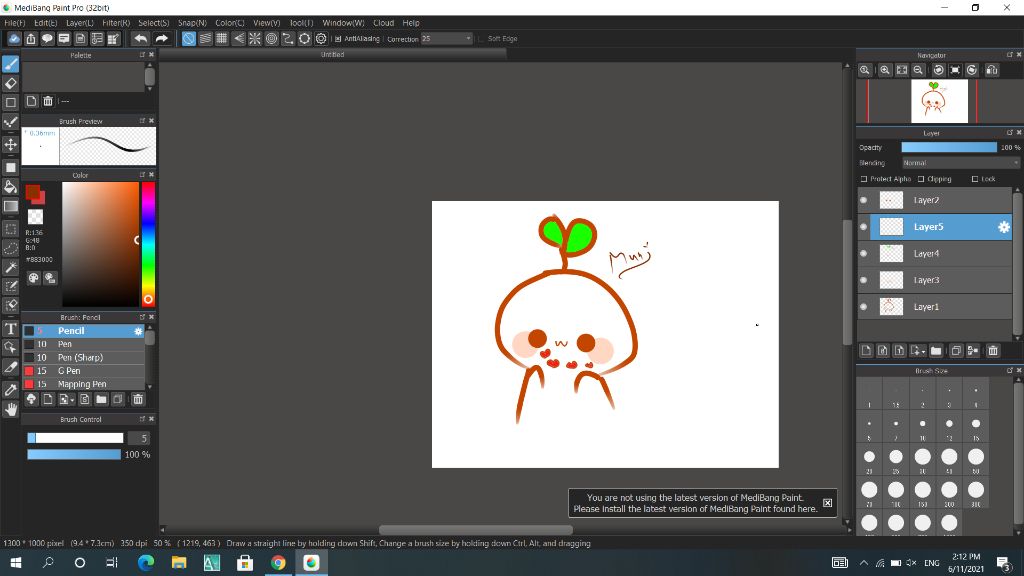Hide Layer5 visibility
This screenshot has height=576, width=1024.
(x=864, y=227)
